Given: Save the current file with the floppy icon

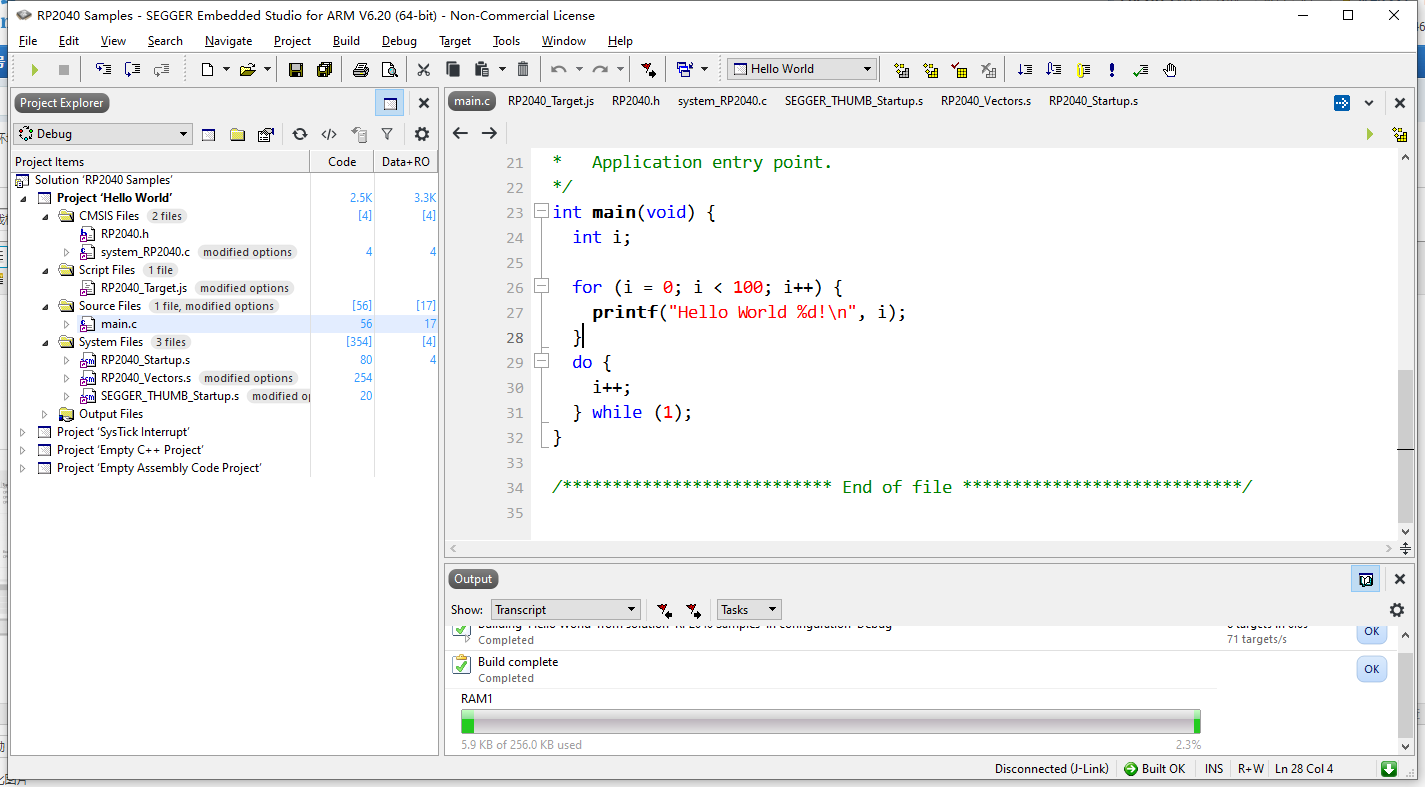Looking at the screenshot, I should coord(296,69).
